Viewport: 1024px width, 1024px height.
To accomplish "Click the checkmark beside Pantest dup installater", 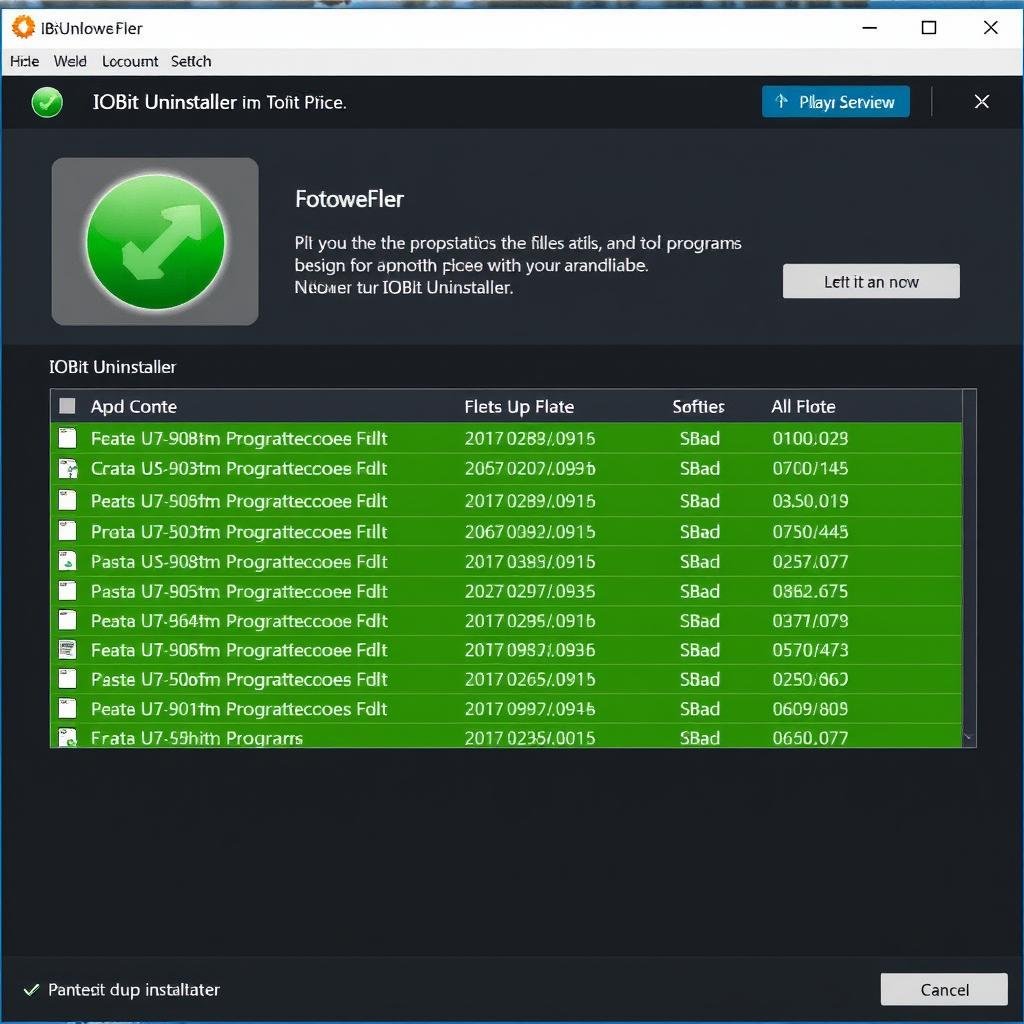I will click(x=31, y=990).
